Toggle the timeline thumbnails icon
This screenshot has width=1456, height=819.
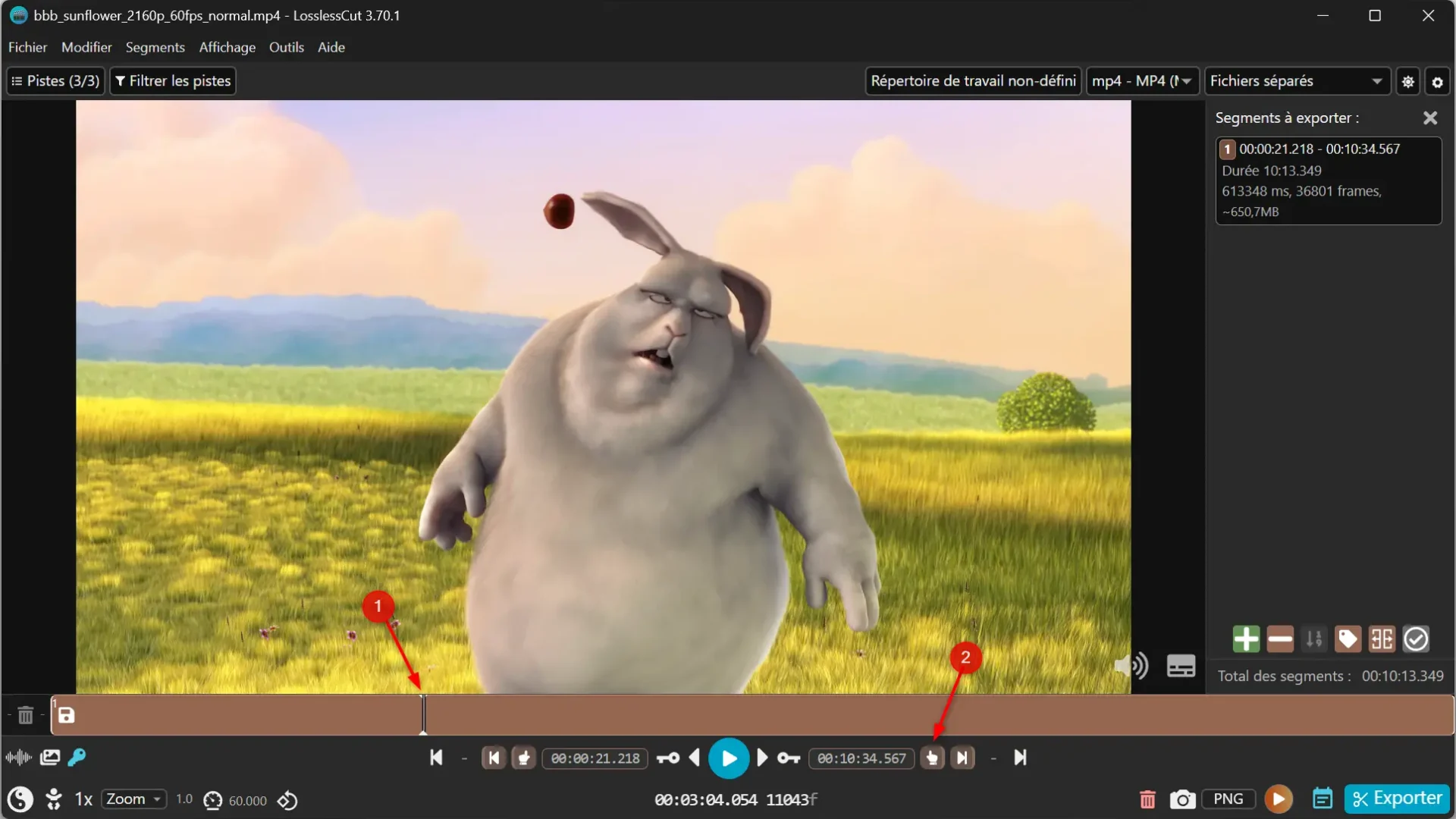(x=50, y=758)
